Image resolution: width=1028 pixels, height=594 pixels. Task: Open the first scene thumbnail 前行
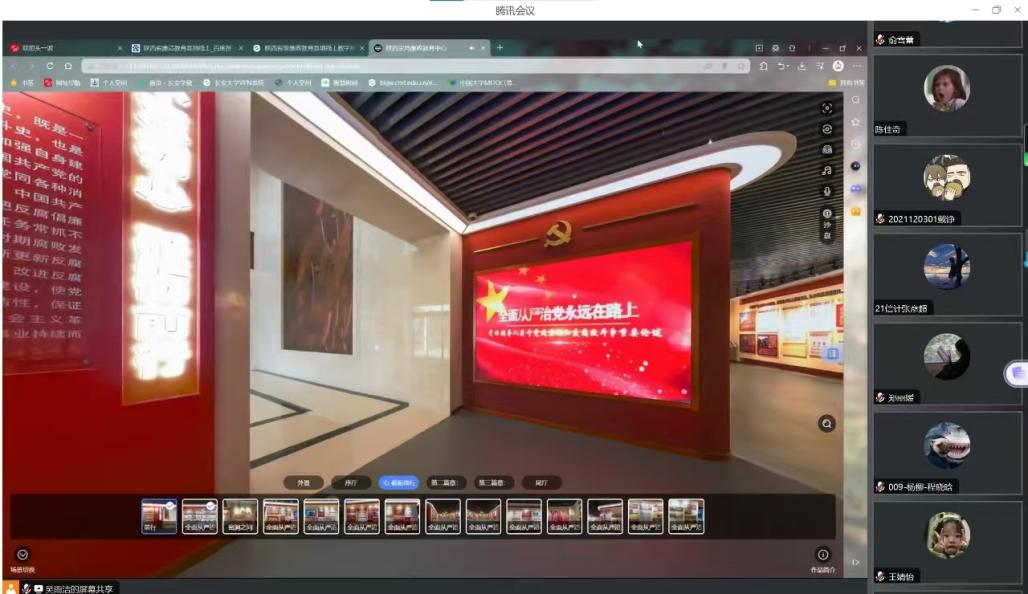[158, 516]
